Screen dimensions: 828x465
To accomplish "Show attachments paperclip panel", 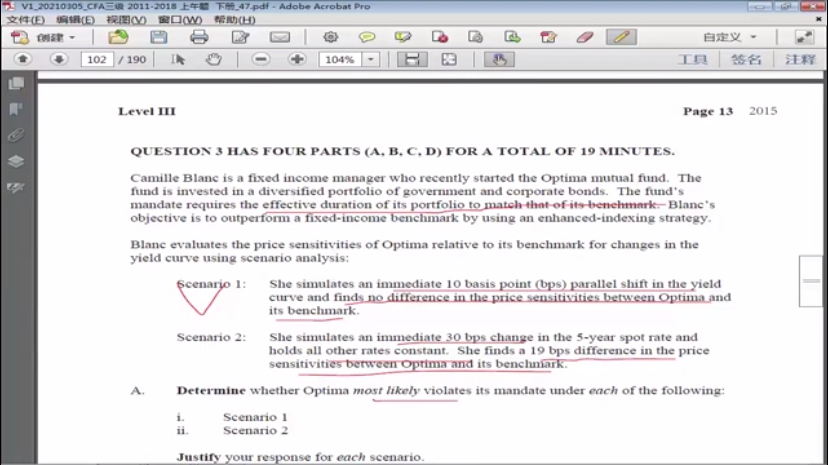I will pyautogui.click(x=16, y=135).
